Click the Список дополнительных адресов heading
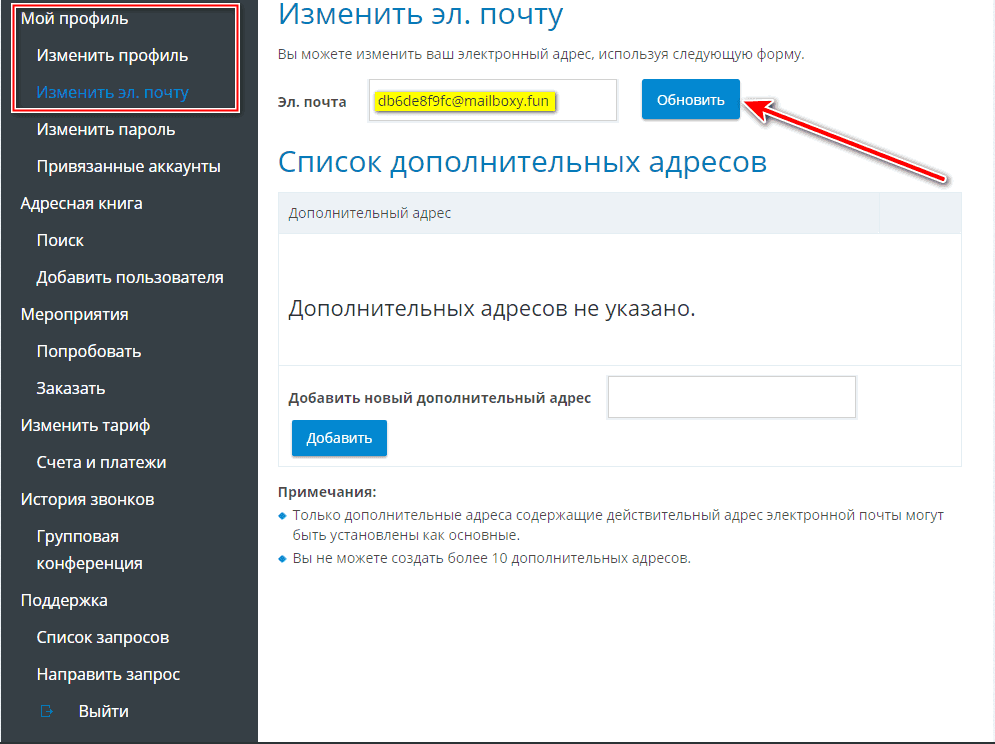Image resolution: width=995 pixels, height=744 pixels. (x=522, y=162)
